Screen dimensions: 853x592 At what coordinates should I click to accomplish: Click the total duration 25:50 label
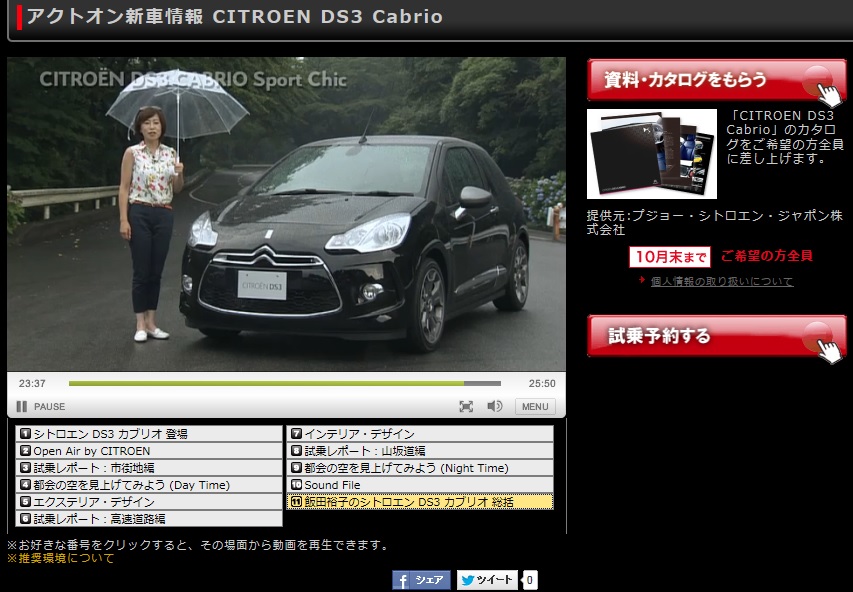(x=542, y=384)
